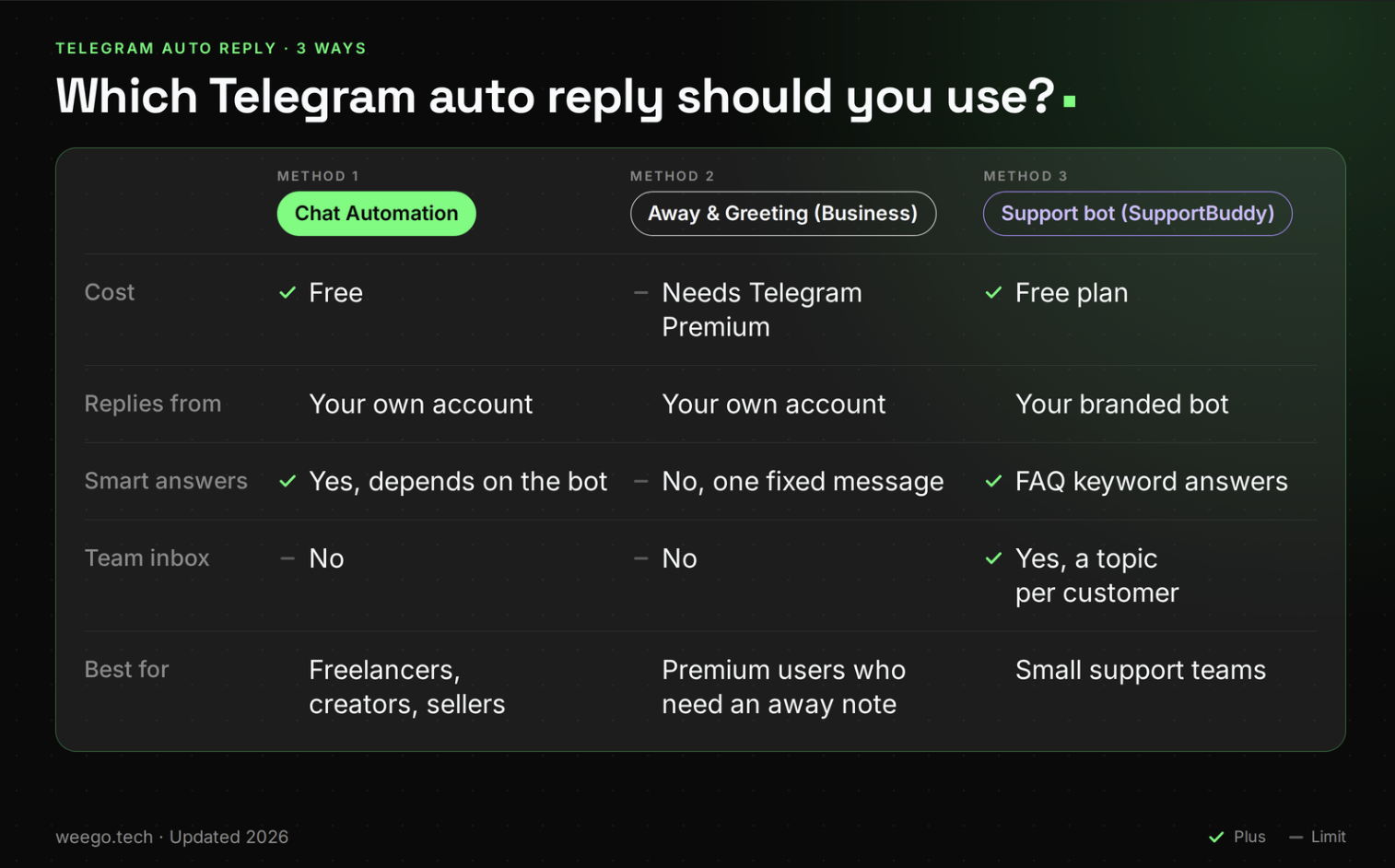The width and height of the screenshot is (1395, 868).
Task: Click the Support bot (SupportBuddy) pill
Action: (1137, 214)
